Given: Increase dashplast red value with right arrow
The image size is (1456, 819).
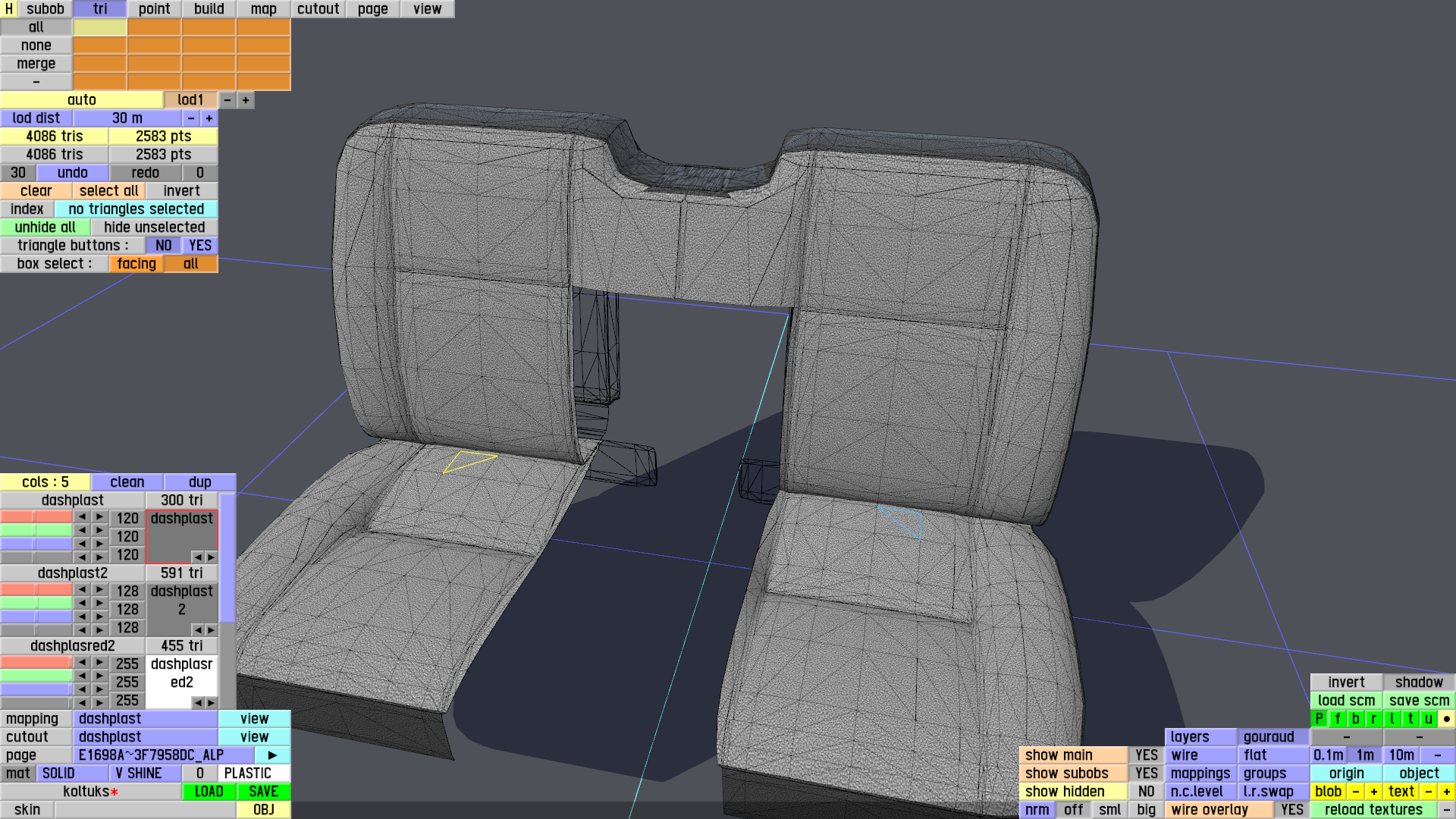Looking at the screenshot, I should [x=99, y=517].
